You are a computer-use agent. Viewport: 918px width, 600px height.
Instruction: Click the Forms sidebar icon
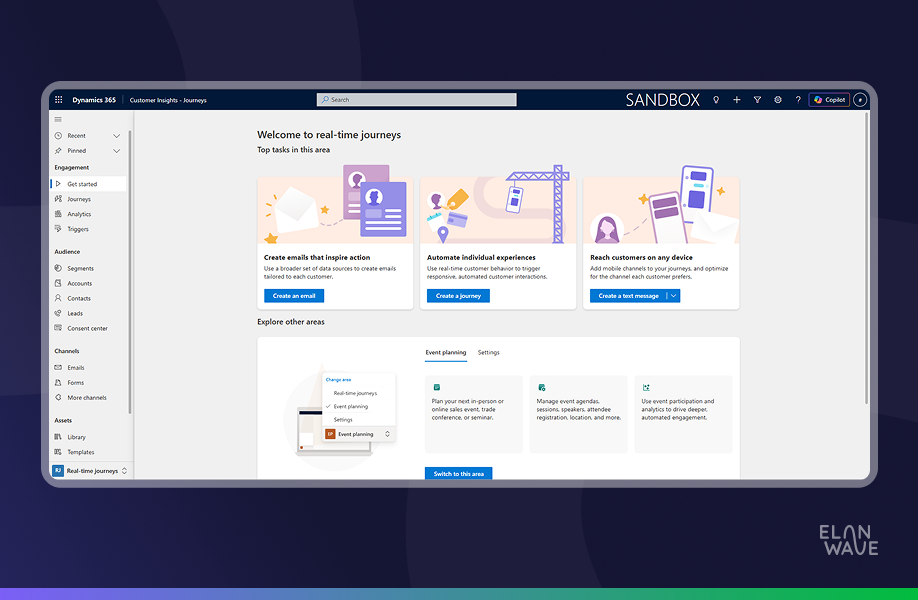pos(58,382)
